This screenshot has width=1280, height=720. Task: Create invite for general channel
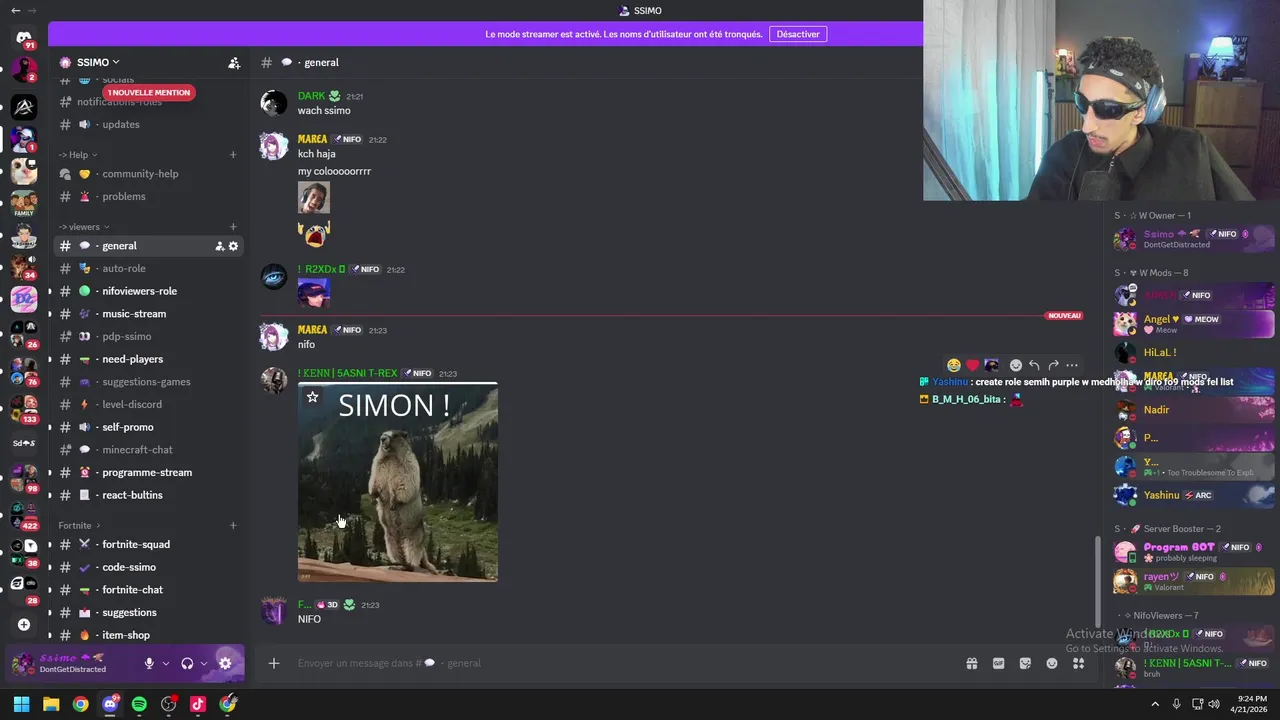click(x=219, y=246)
